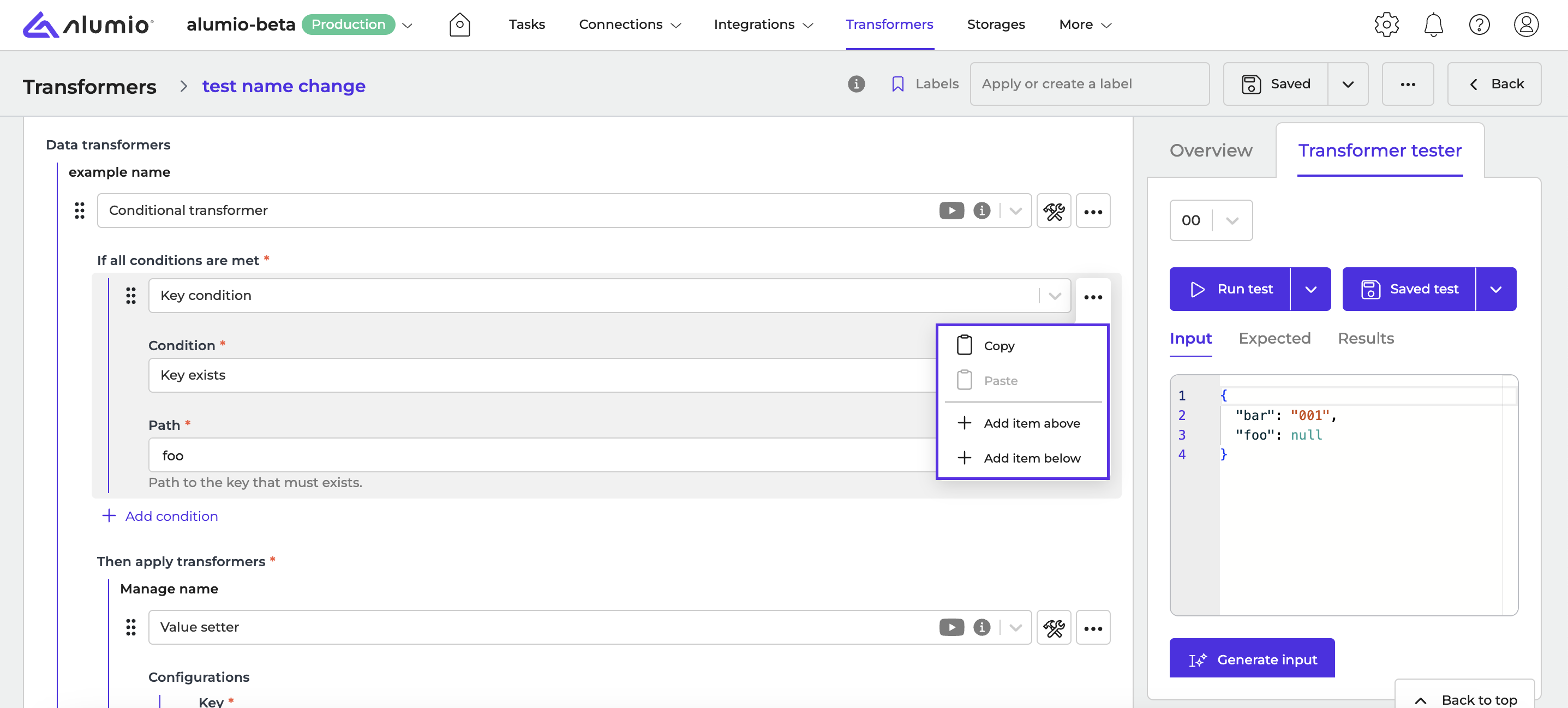Click the Alumio logo
This screenshot has height=708, width=1568.
[88, 25]
